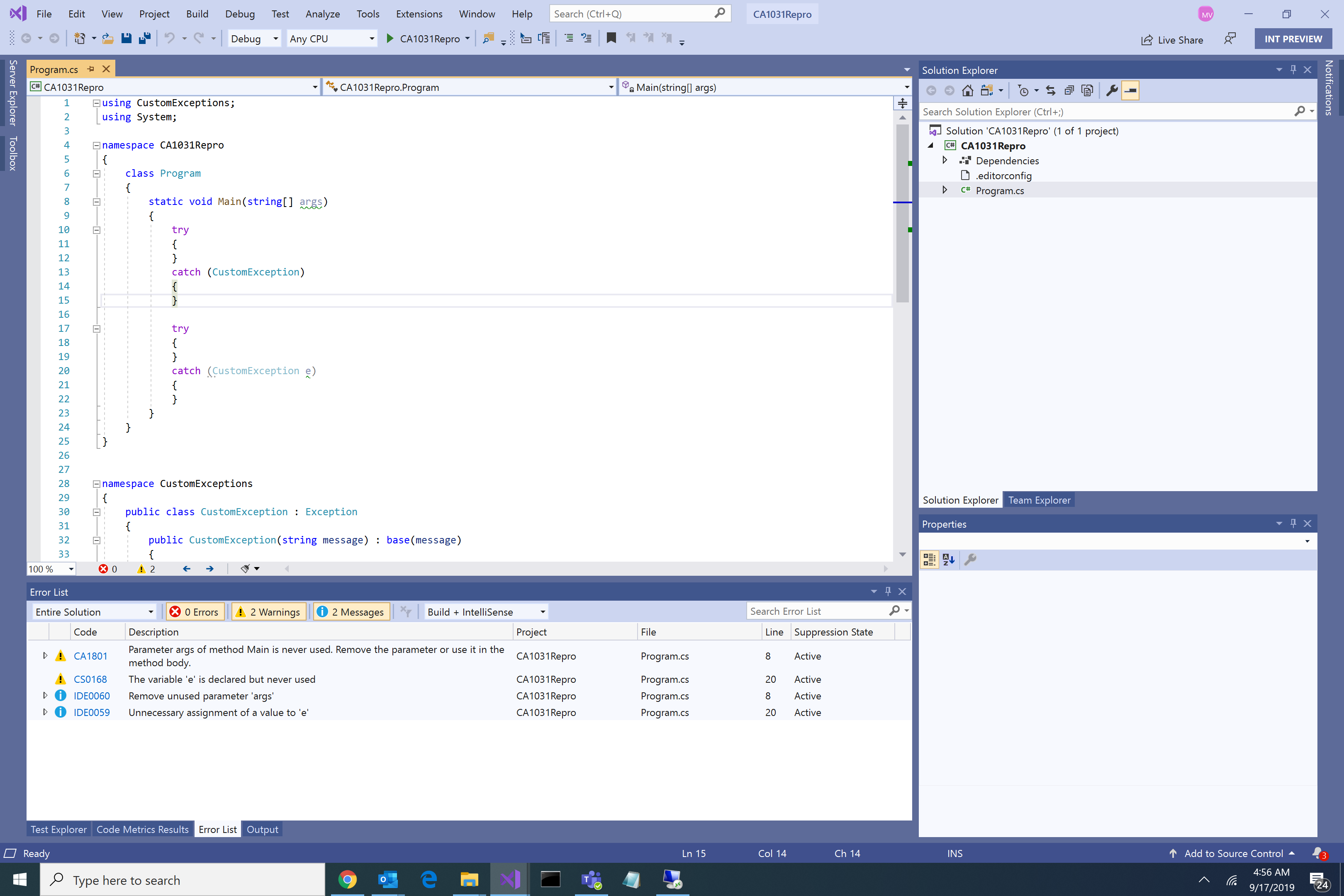Switch to the Output tab
The height and width of the screenshot is (896, 1344).
click(x=262, y=829)
